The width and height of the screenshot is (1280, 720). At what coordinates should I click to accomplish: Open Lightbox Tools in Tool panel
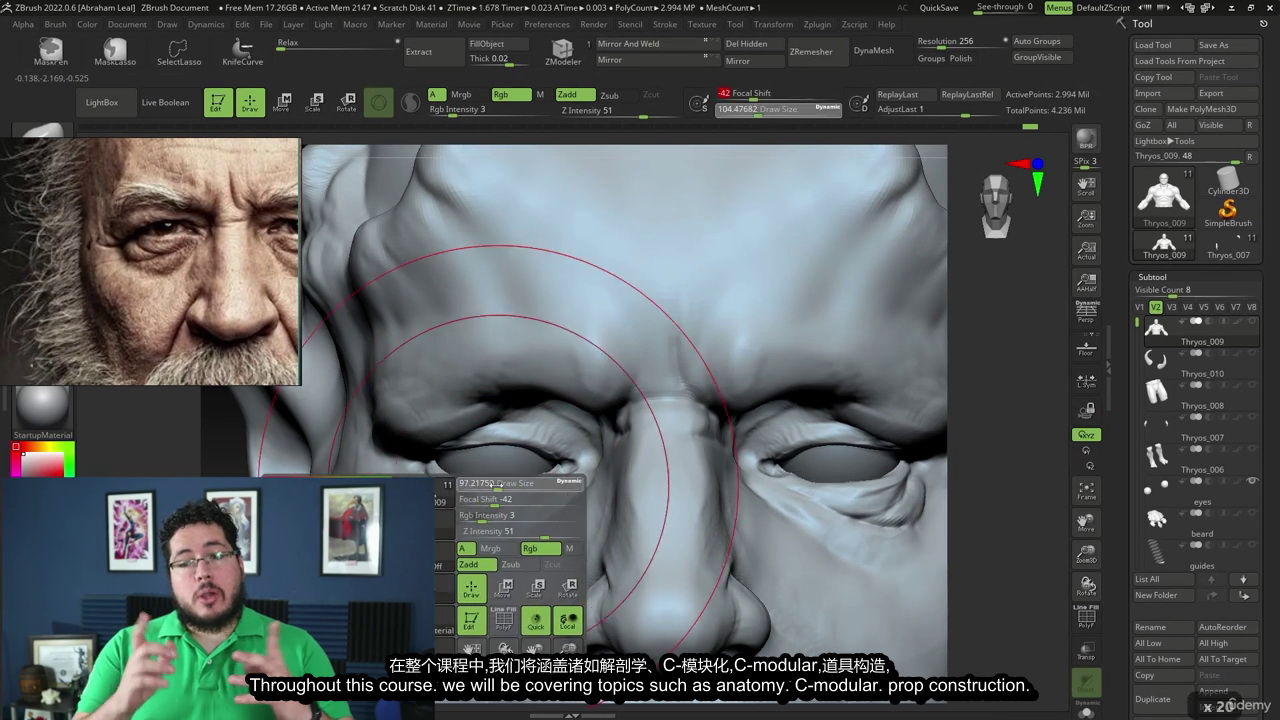click(x=1164, y=141)
